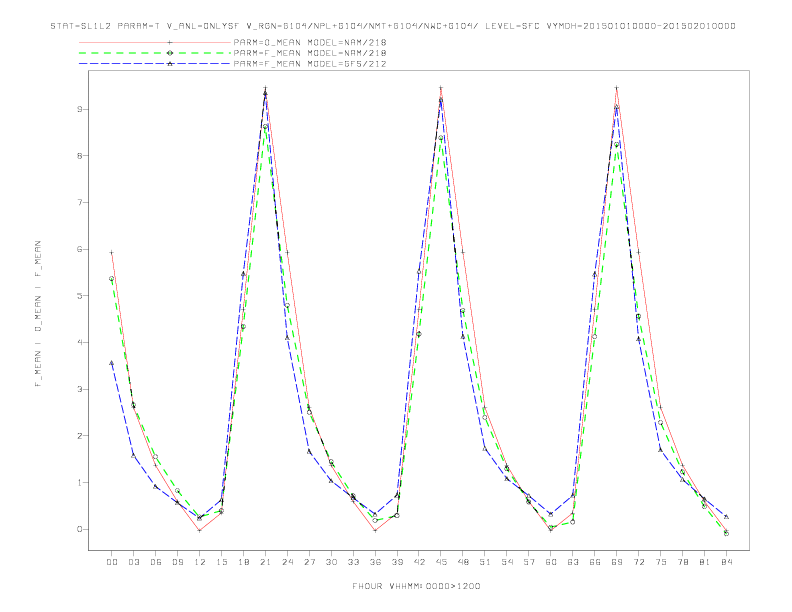Click x-axis tick label 00
The image size is (792, 612).
pos(112,562)
